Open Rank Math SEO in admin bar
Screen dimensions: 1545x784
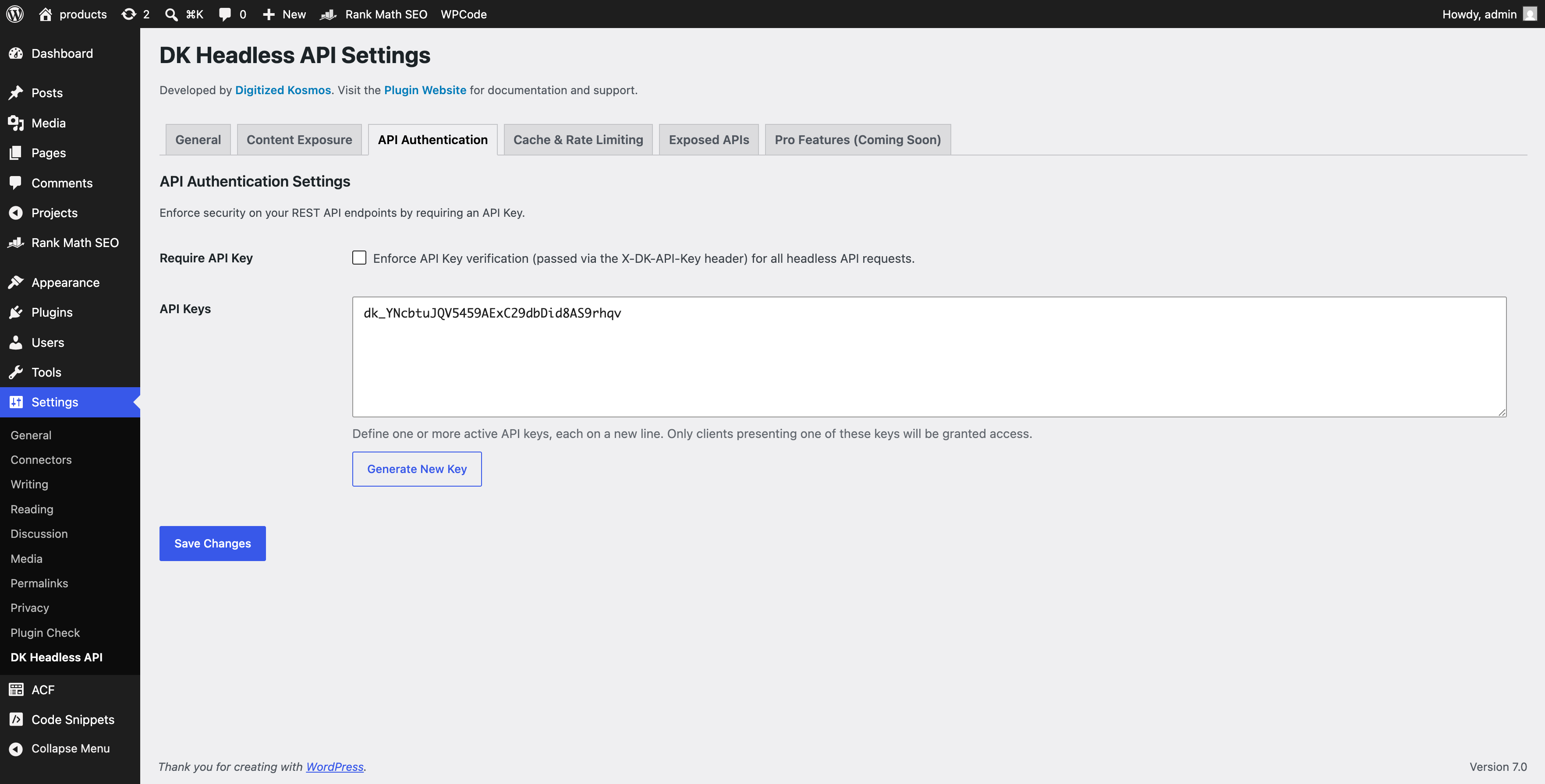click(x=374, y=14)
